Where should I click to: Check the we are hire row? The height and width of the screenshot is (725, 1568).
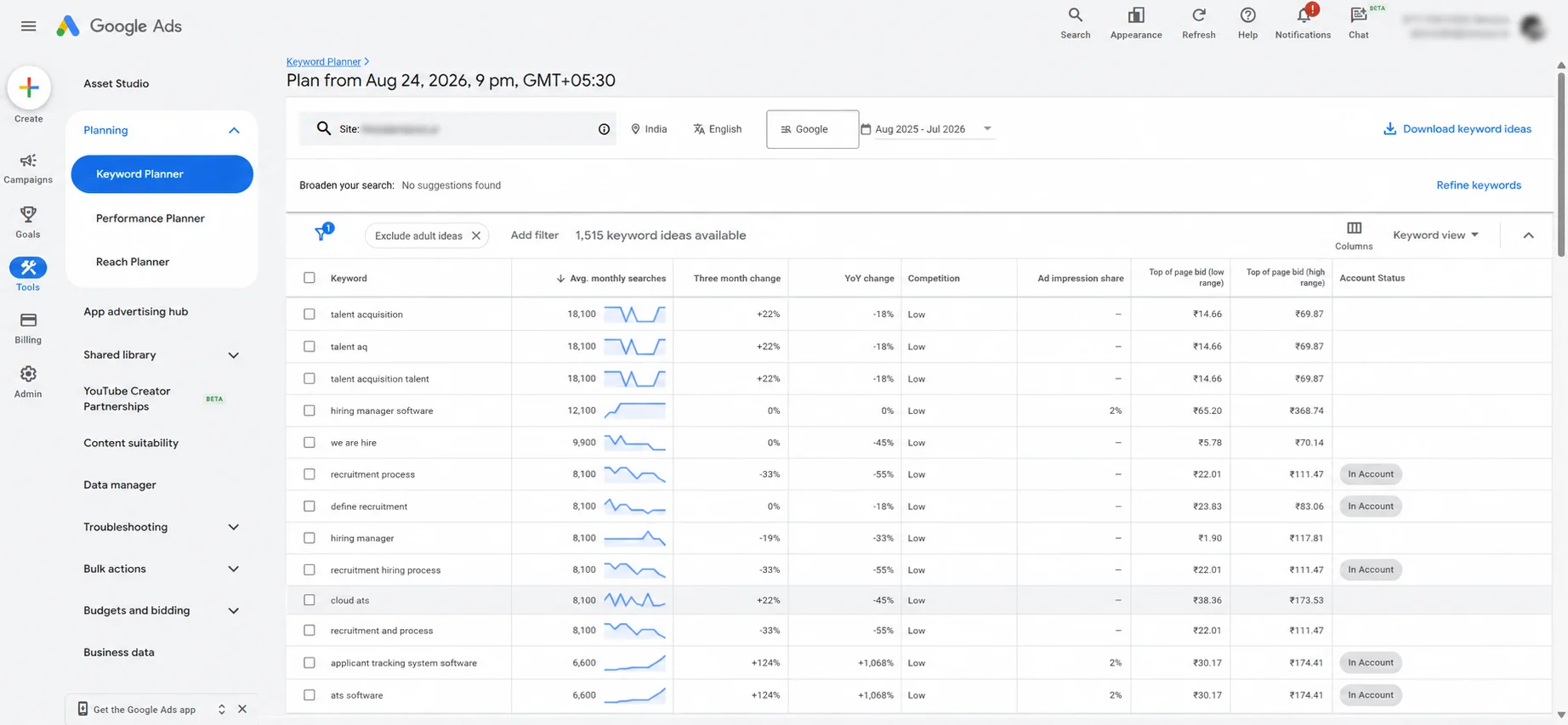coord(310,443)
